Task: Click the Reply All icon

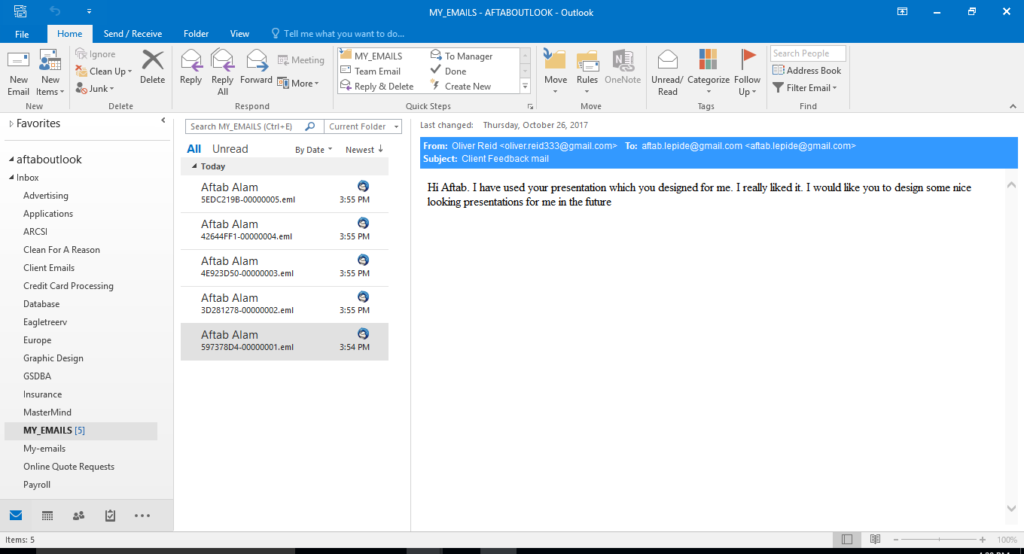Action: (x=222, y=62)
